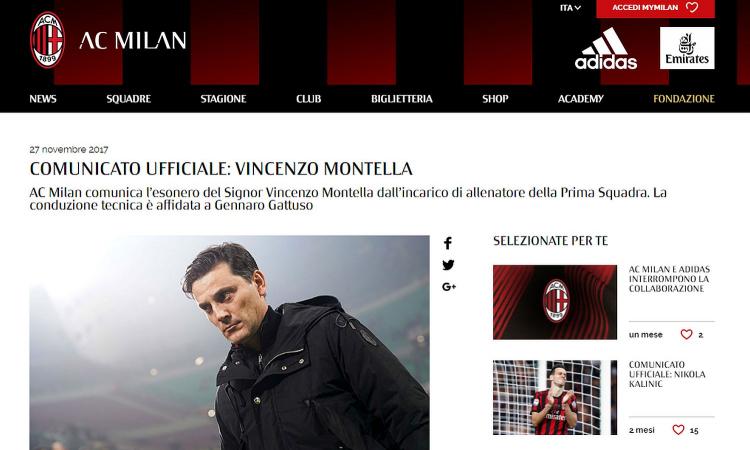Click the Vincenzo Montella article photo
Viewport: 750px width, 450px height.
pos(230,342)
